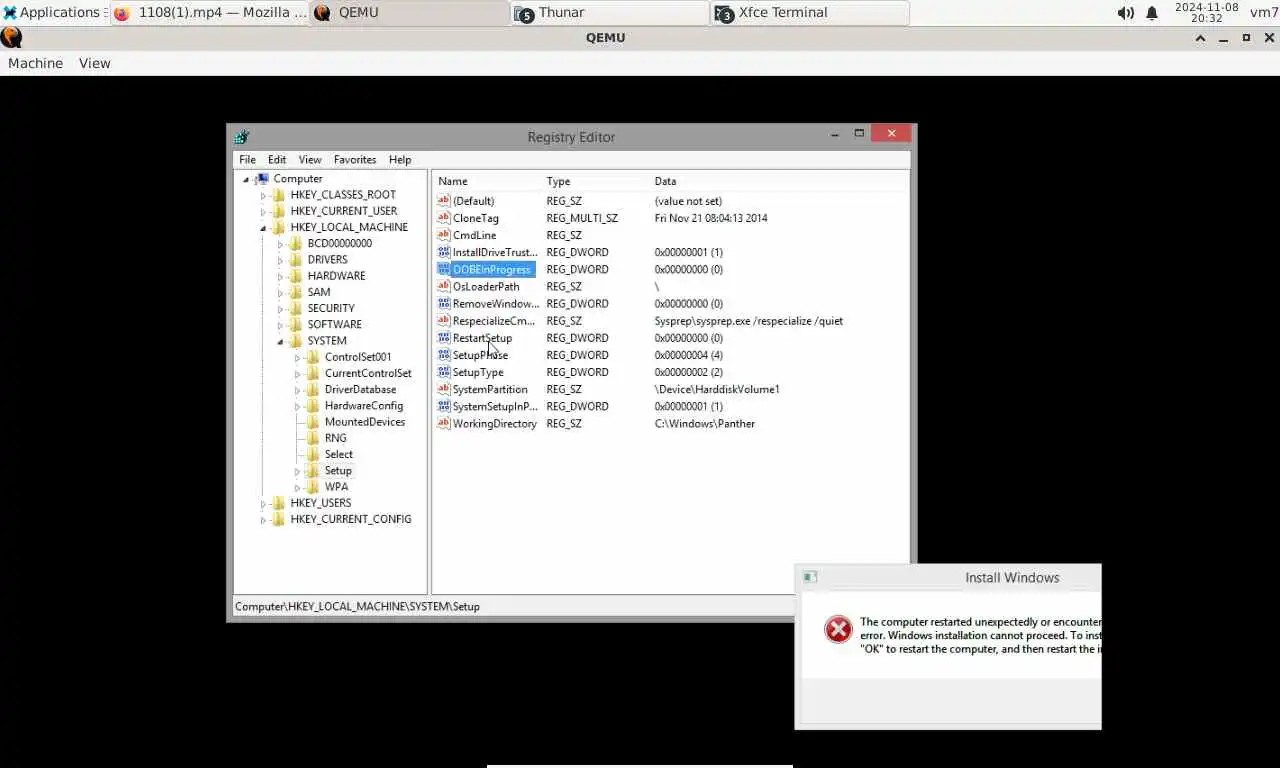1280x768 pixels.
Task: Switch to the Mozilla 1108(1).mp4 window
Action: [209, 13]
